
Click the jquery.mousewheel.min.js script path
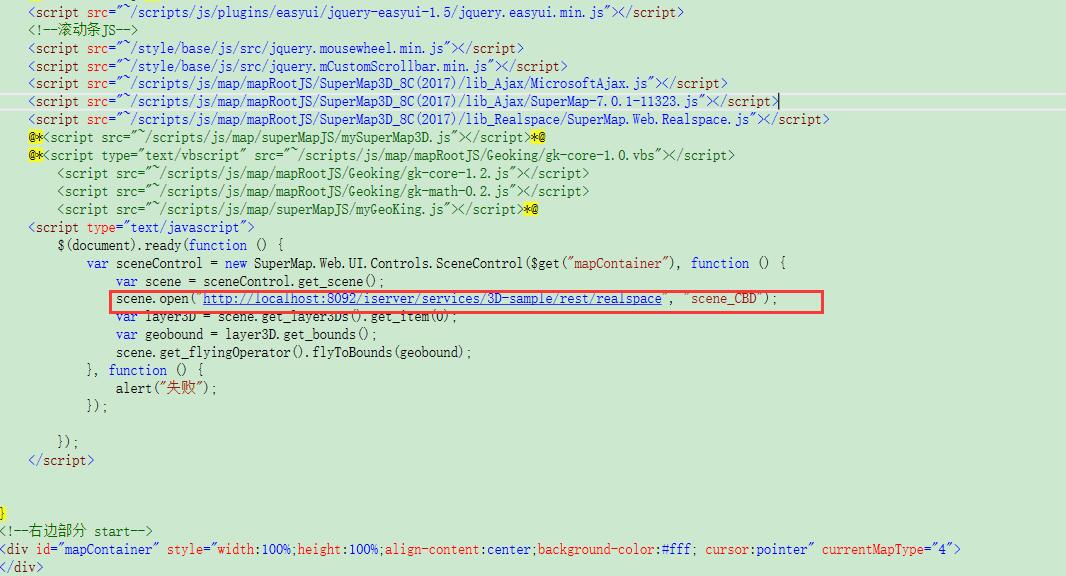[286, 48]
